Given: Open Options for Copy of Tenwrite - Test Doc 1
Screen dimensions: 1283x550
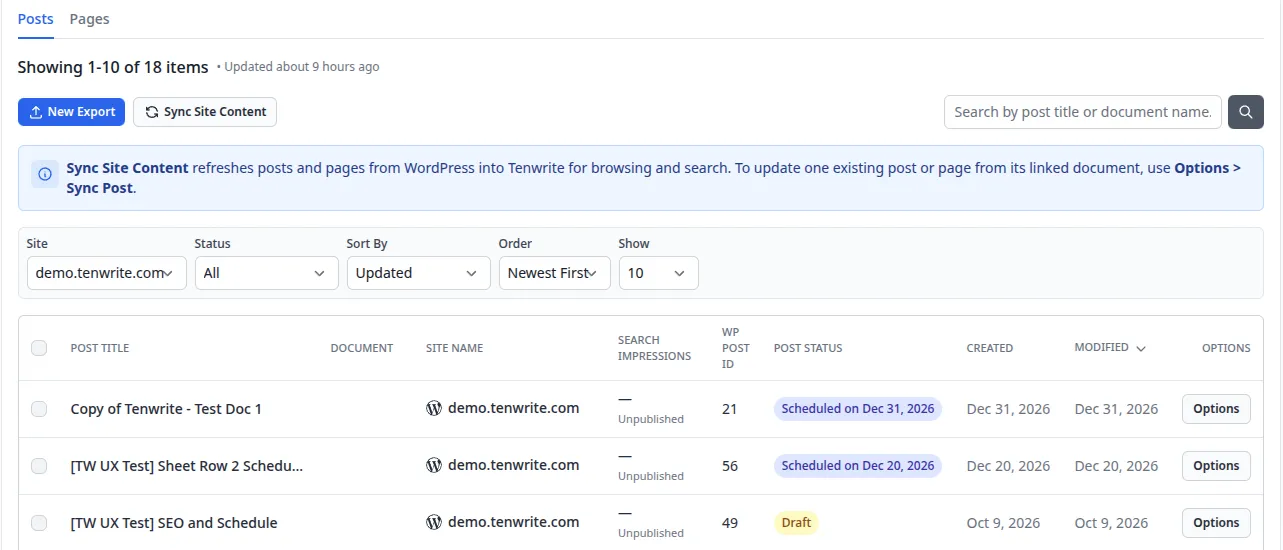Looking at the screenshot, I should click(1216, 409).
